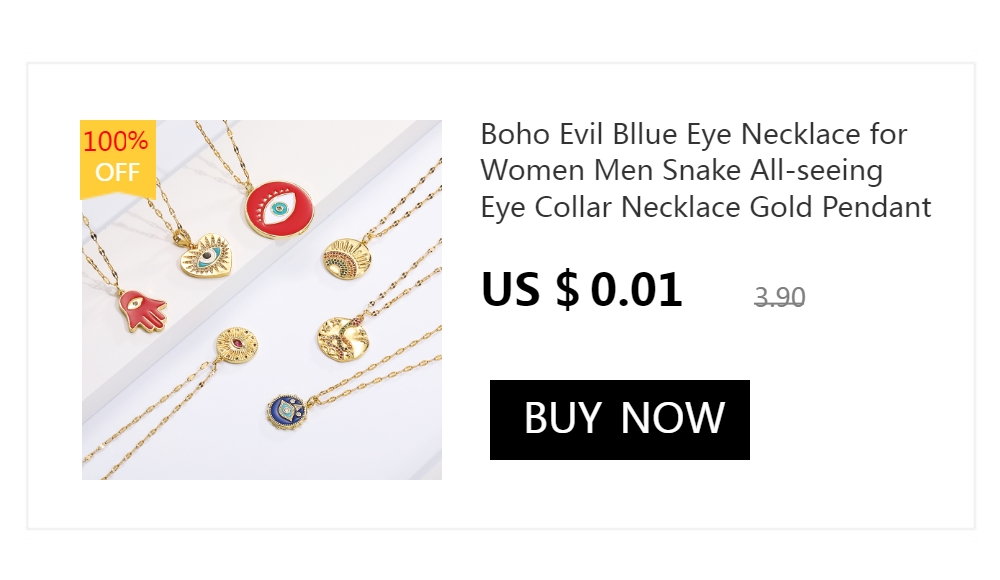1000x580 pixels.
Task: Click the 'Eye Collar Necklace Gold Pendant' text
Action: point(706,207)
